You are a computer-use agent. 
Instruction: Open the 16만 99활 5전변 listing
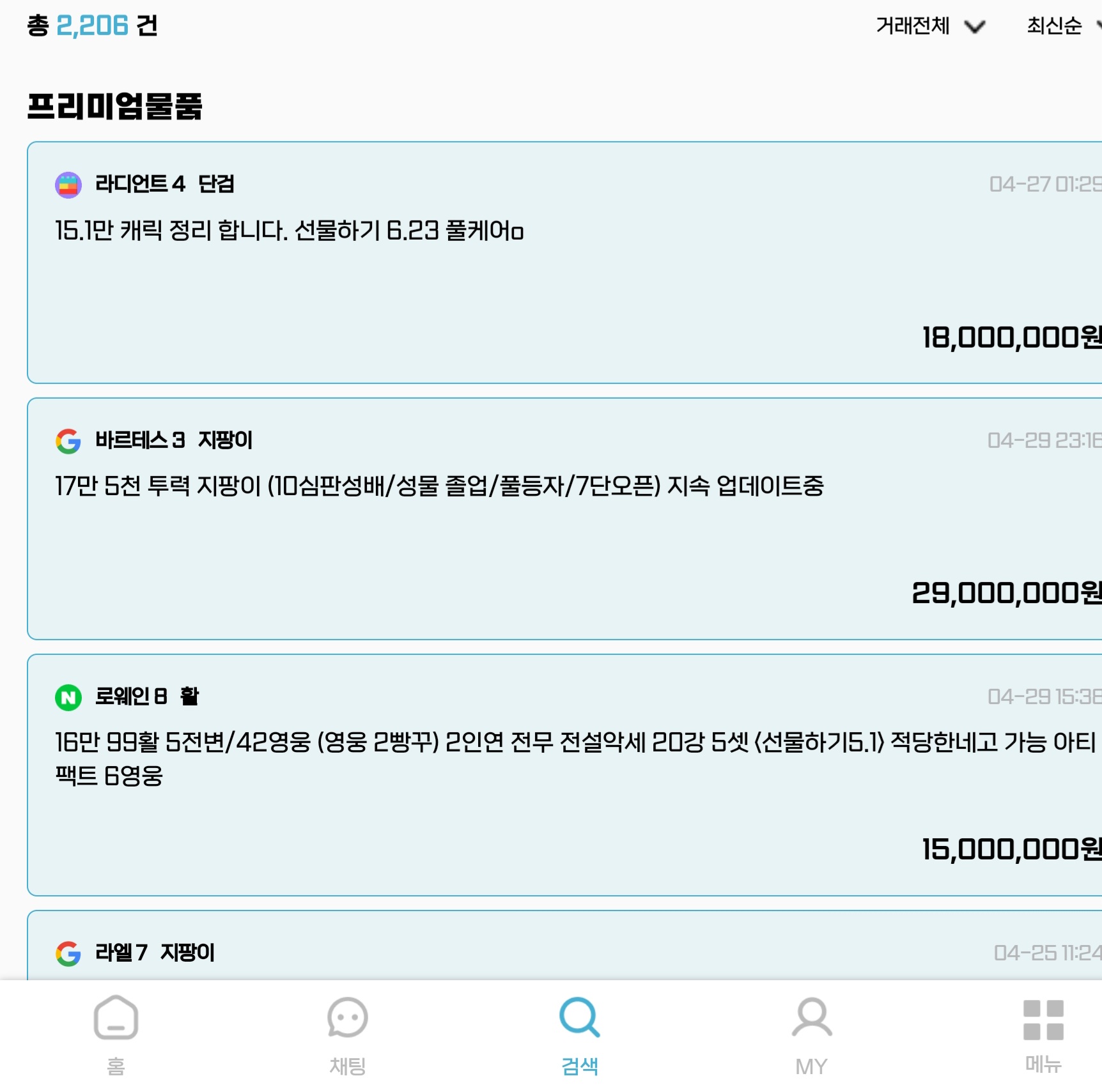pyautogui.click(x=564, y=775)
